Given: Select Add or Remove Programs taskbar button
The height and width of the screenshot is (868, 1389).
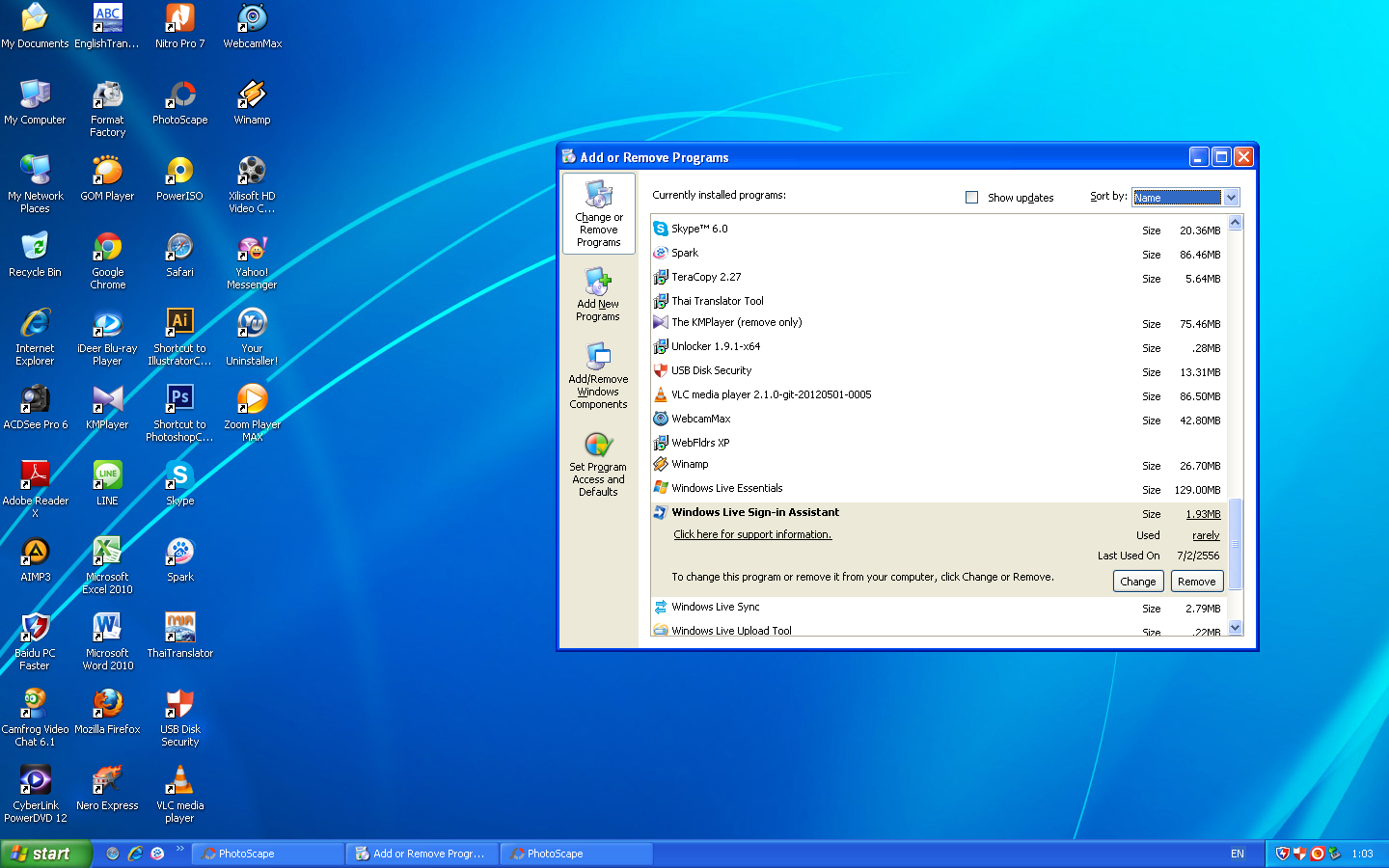Looking at the screenshot, I should 422,854.
